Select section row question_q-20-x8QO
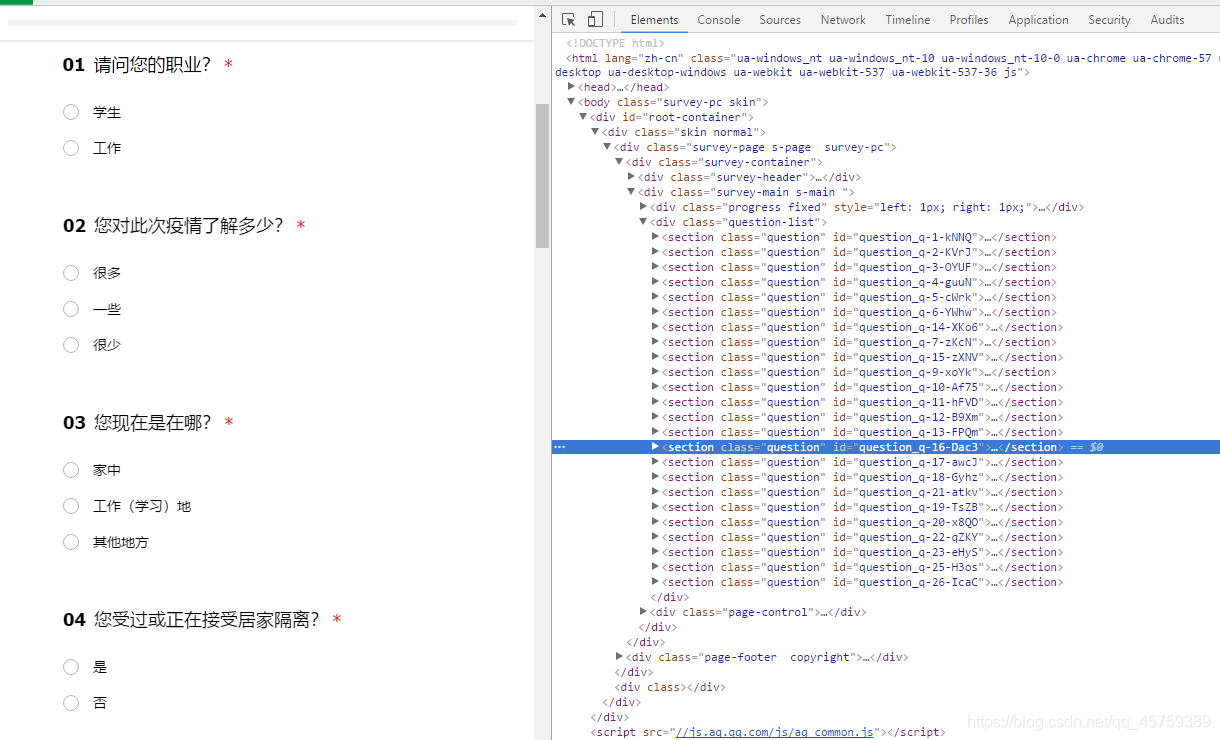The height and width of the screenshot is (740, 1220). pos(862,522)
